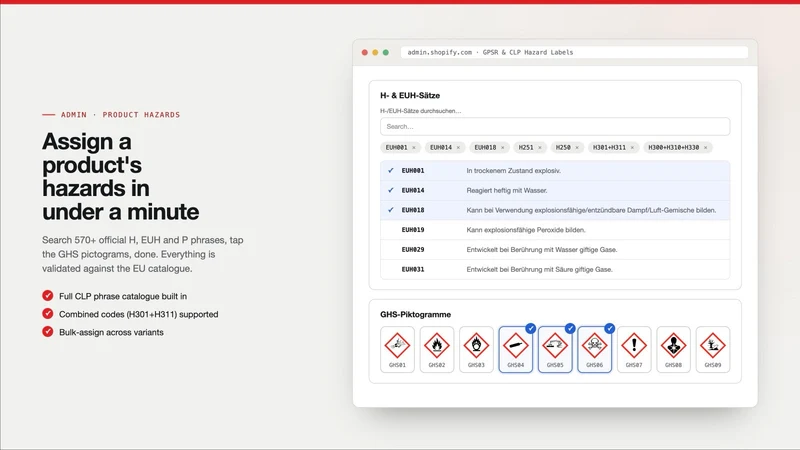Image resolution: width=800 pixels, height=450 pixels.
Task: Click the green maximize window dot
Action: click(x=386, y=53)
